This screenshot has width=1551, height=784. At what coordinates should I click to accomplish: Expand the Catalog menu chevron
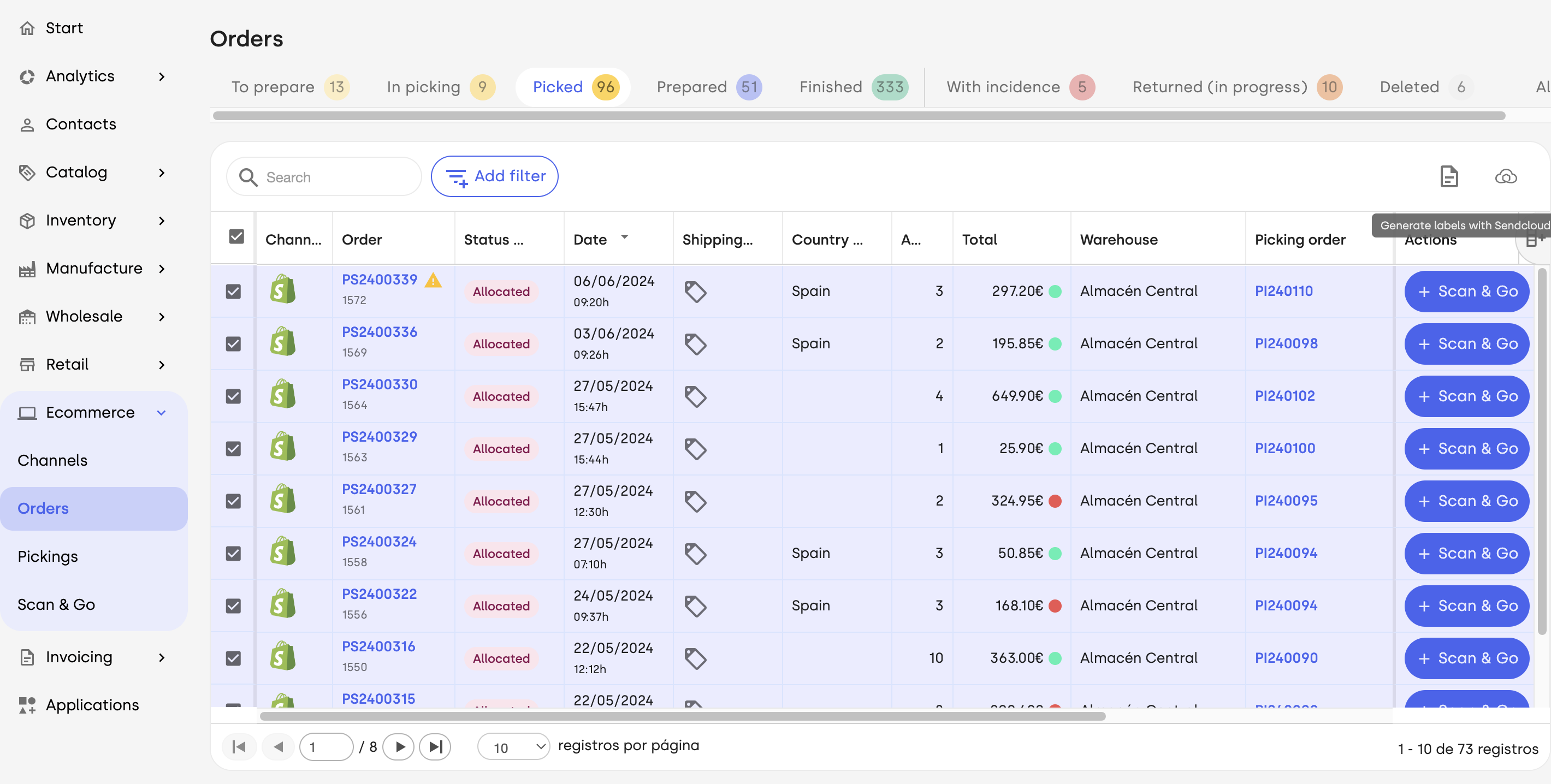[161, 173]
